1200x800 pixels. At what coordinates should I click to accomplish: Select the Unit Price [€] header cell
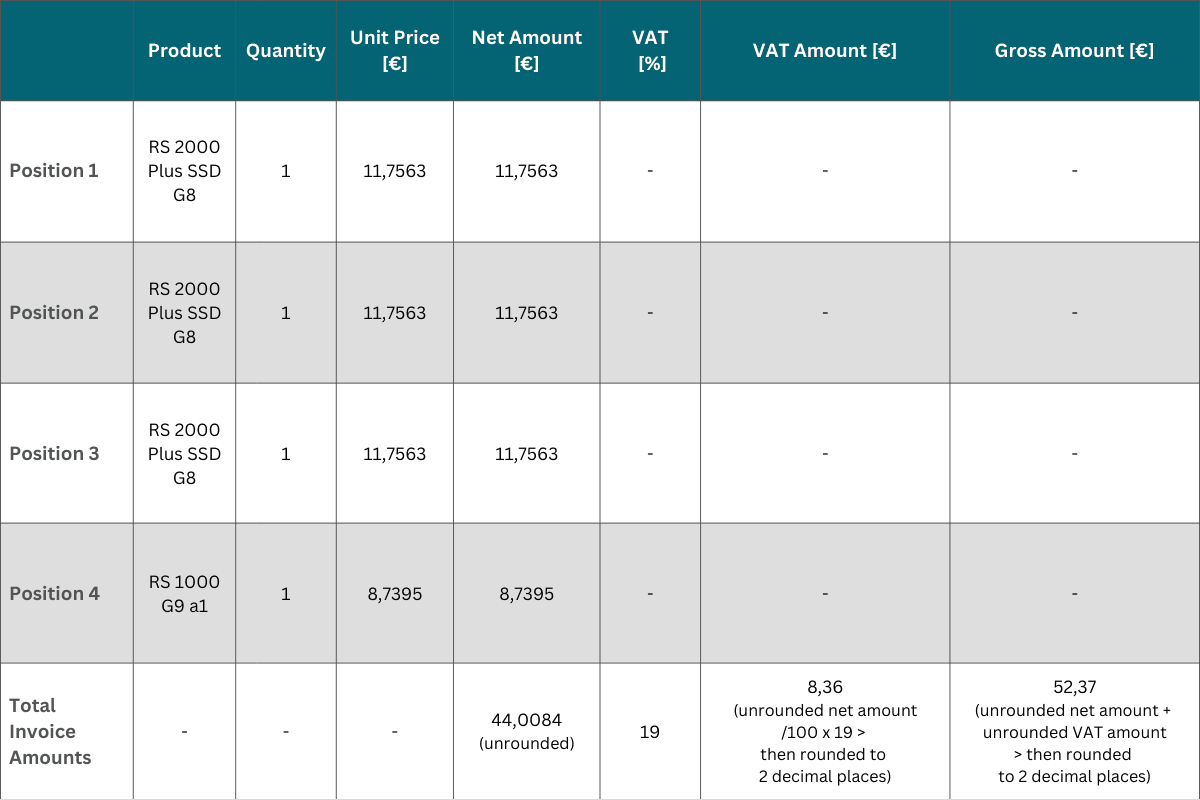(x=394, y=50)
